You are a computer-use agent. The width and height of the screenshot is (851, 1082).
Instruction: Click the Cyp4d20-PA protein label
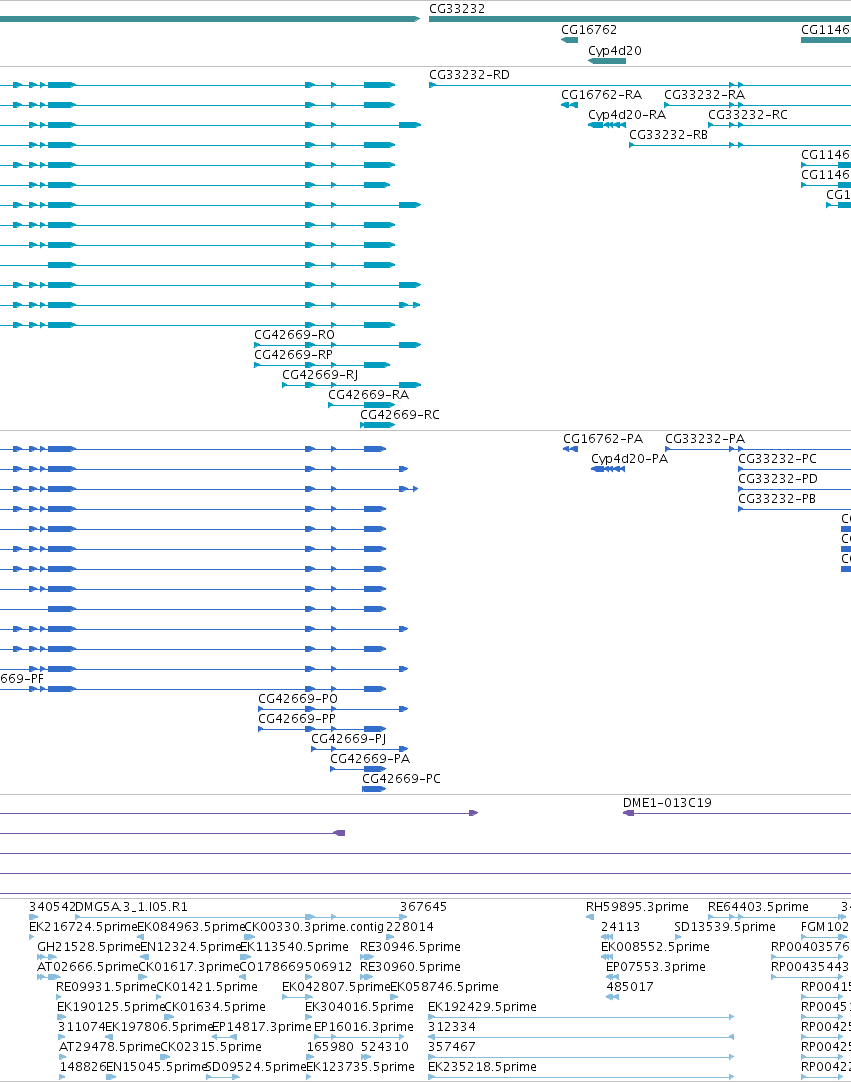629,459
